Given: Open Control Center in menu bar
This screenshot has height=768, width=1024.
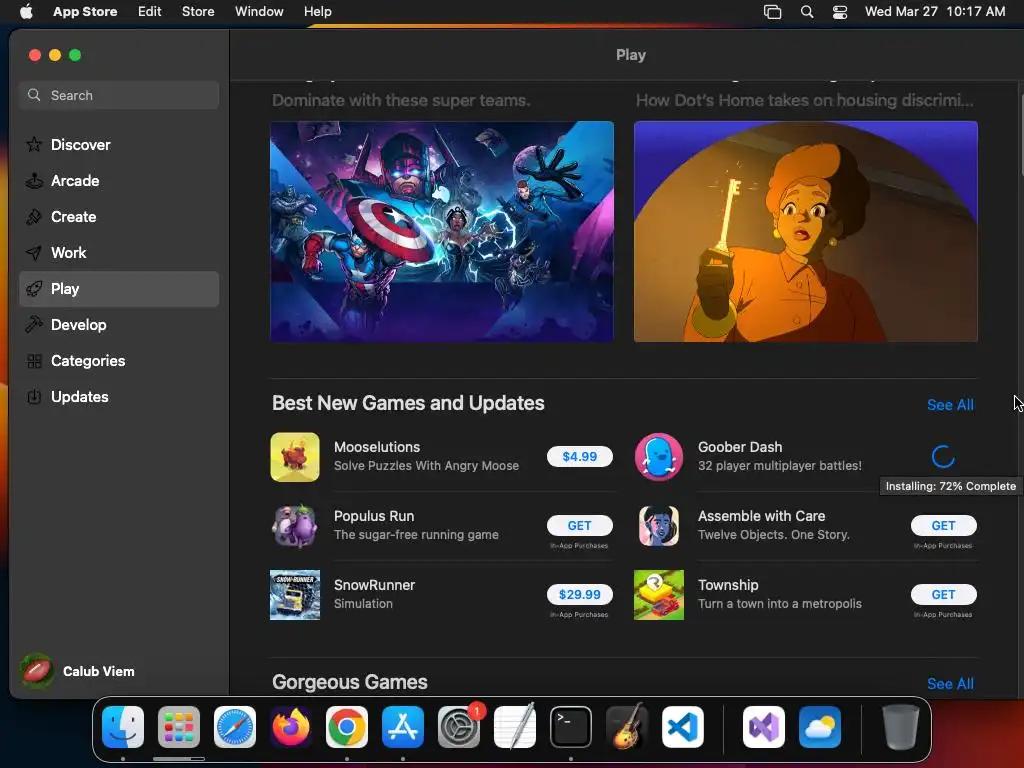Looking at the screenshot, I should click(840, 11).
